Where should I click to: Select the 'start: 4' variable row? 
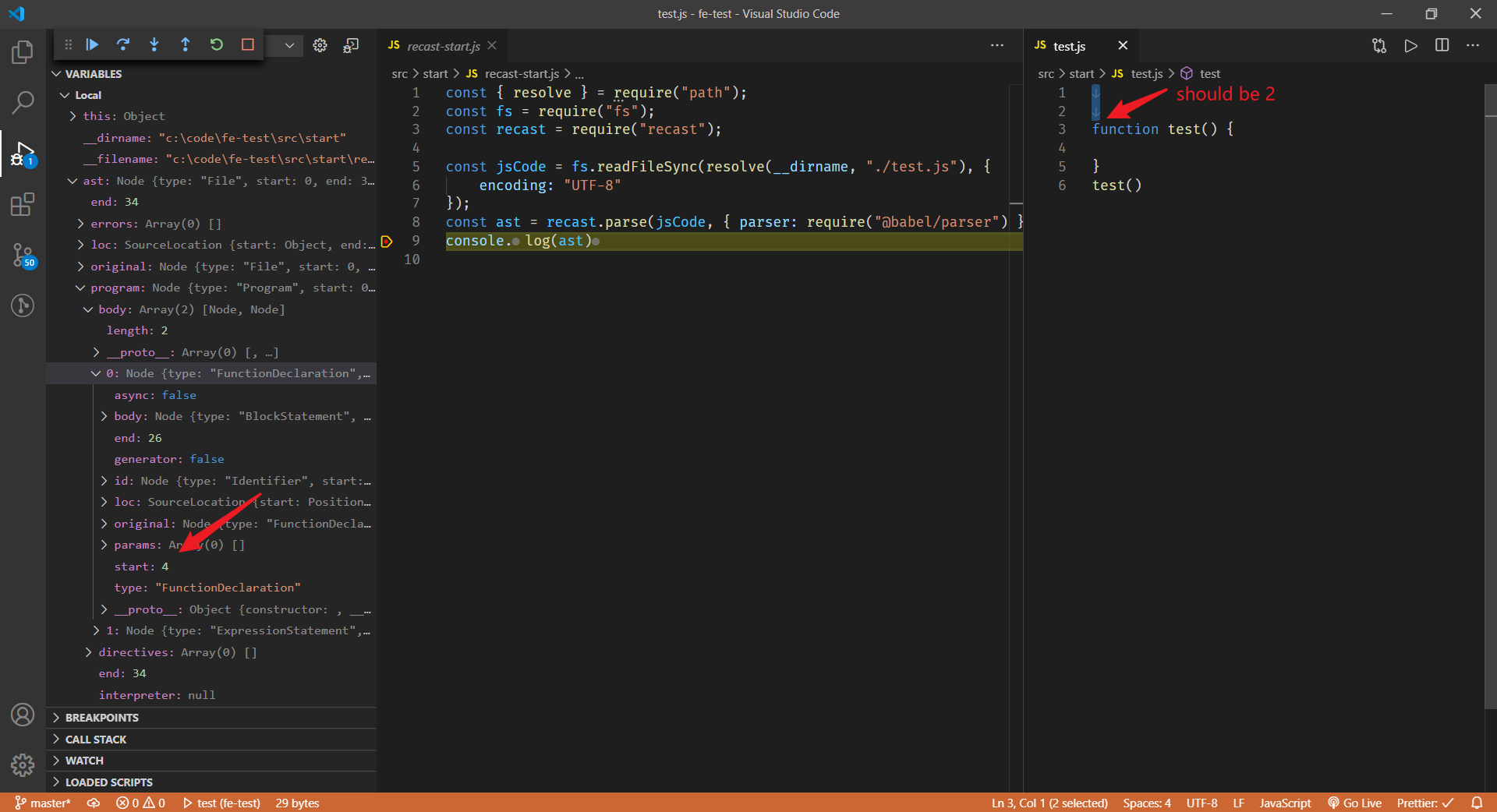pos(211,567)
